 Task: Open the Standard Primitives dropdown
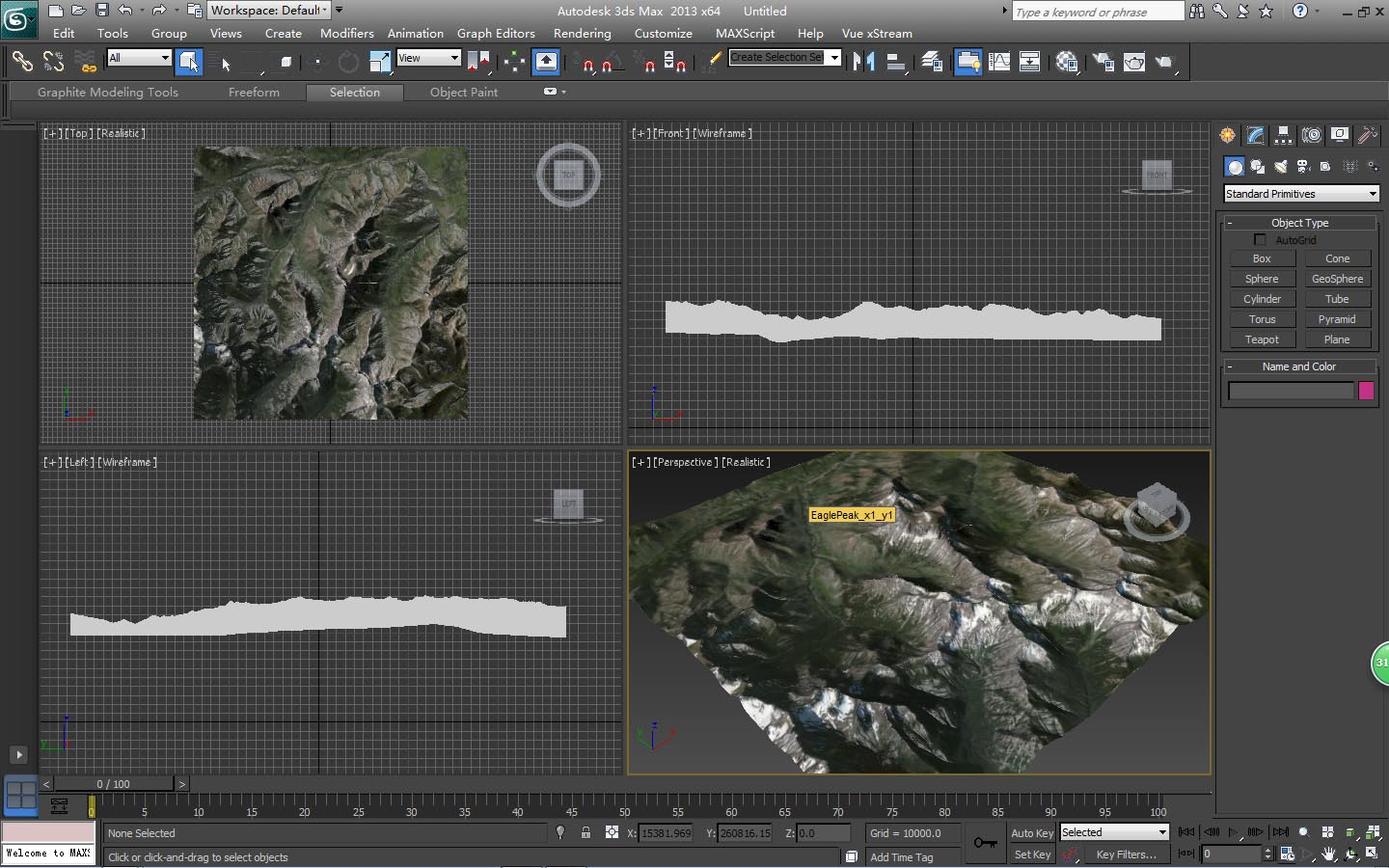tap(1300, 194)
